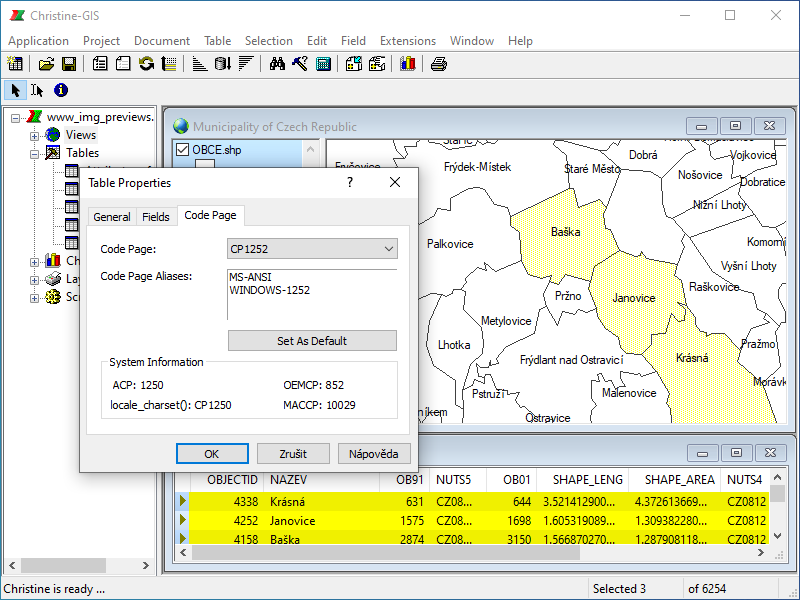Select the text edit cursor tool
This screenshot has height=600, width=800.
37,90
